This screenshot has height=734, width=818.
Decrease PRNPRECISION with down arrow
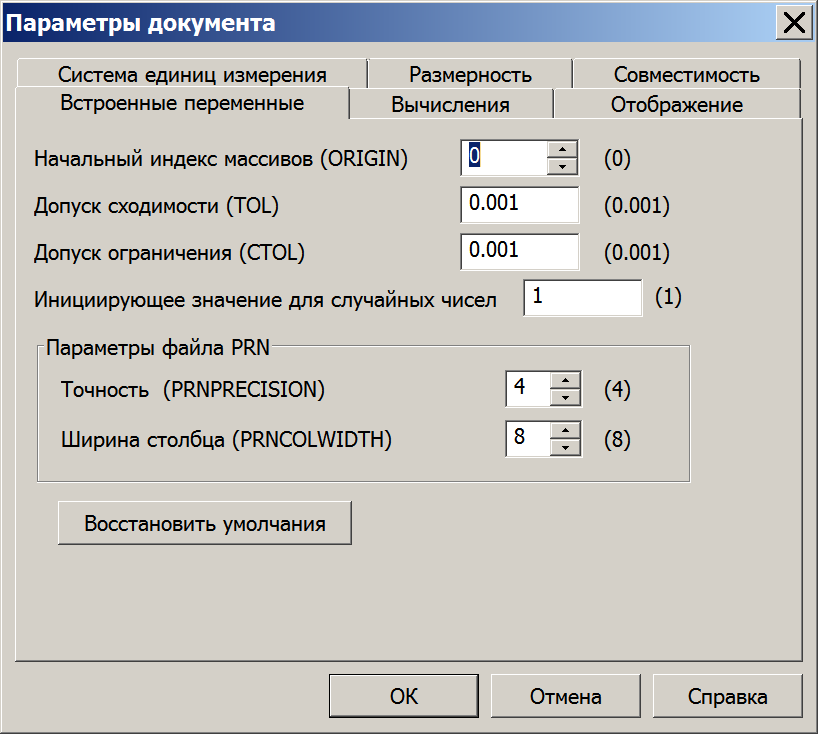pyautogui.click(x=566, y=397)
